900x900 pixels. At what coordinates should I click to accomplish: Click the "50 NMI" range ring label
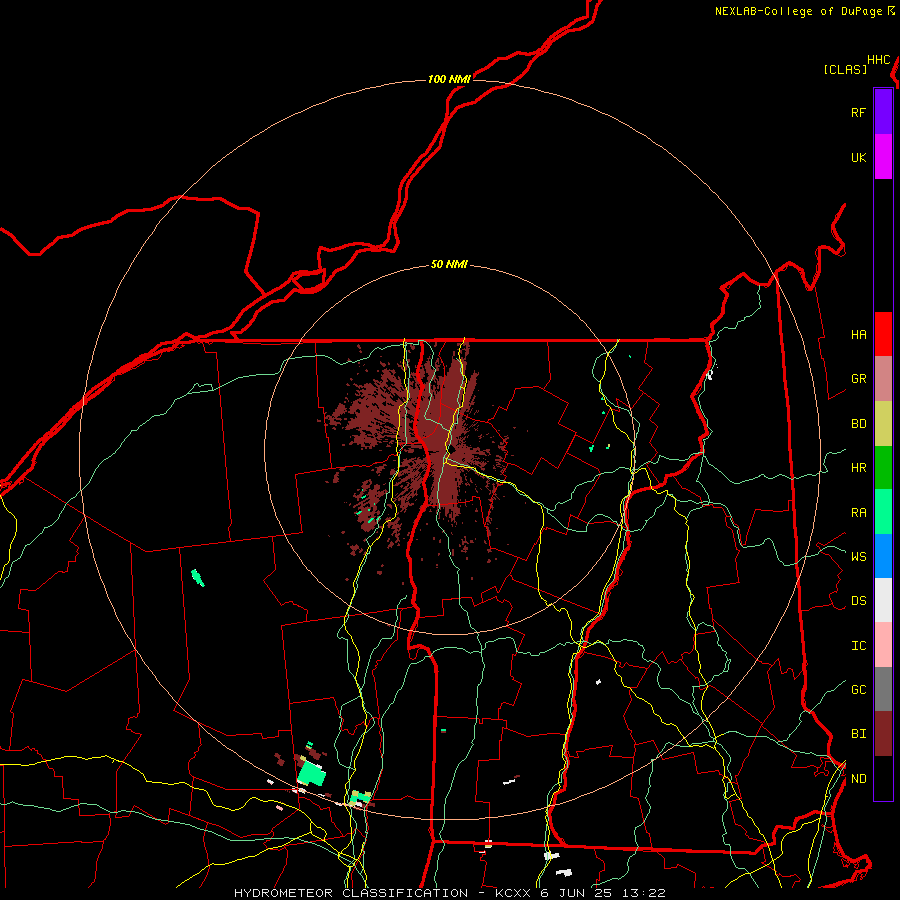coord(449,264)
